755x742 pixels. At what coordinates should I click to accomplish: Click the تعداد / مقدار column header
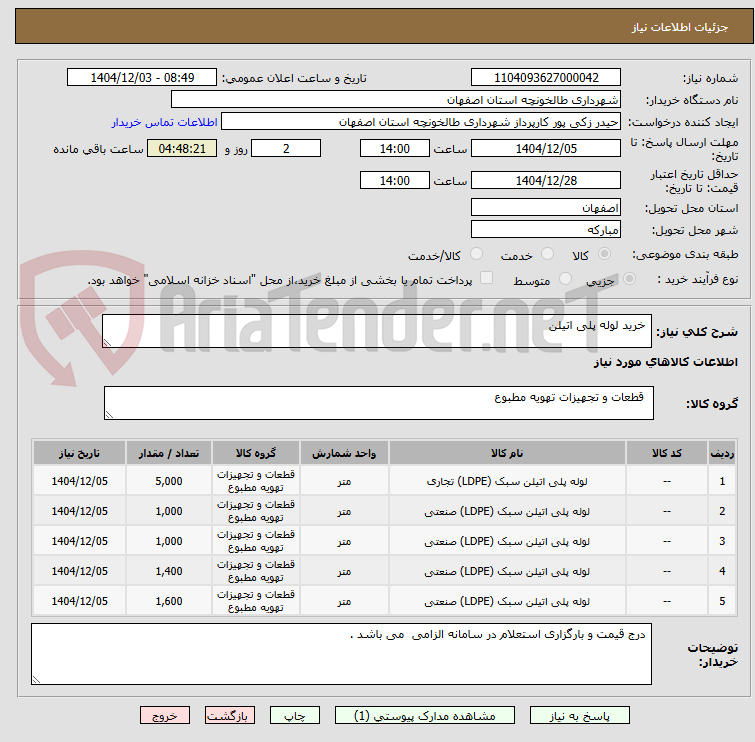(169, 453)
